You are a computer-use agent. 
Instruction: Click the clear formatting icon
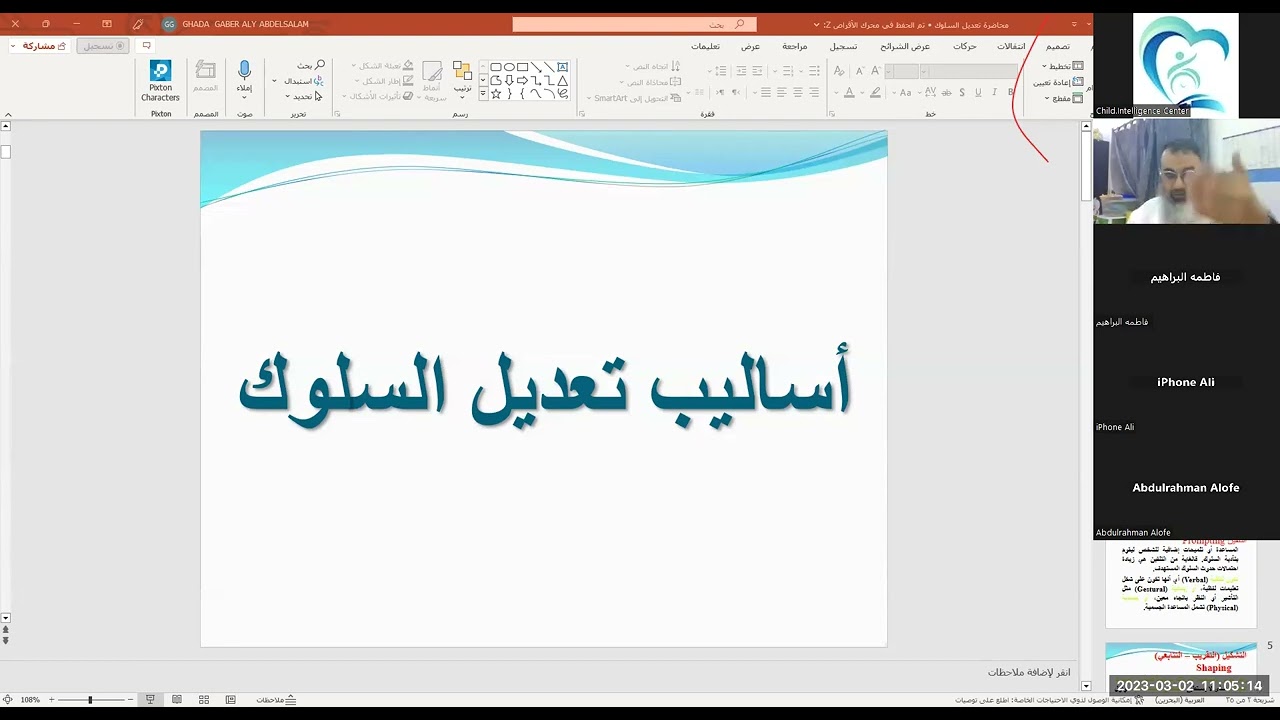click(839, 71)
